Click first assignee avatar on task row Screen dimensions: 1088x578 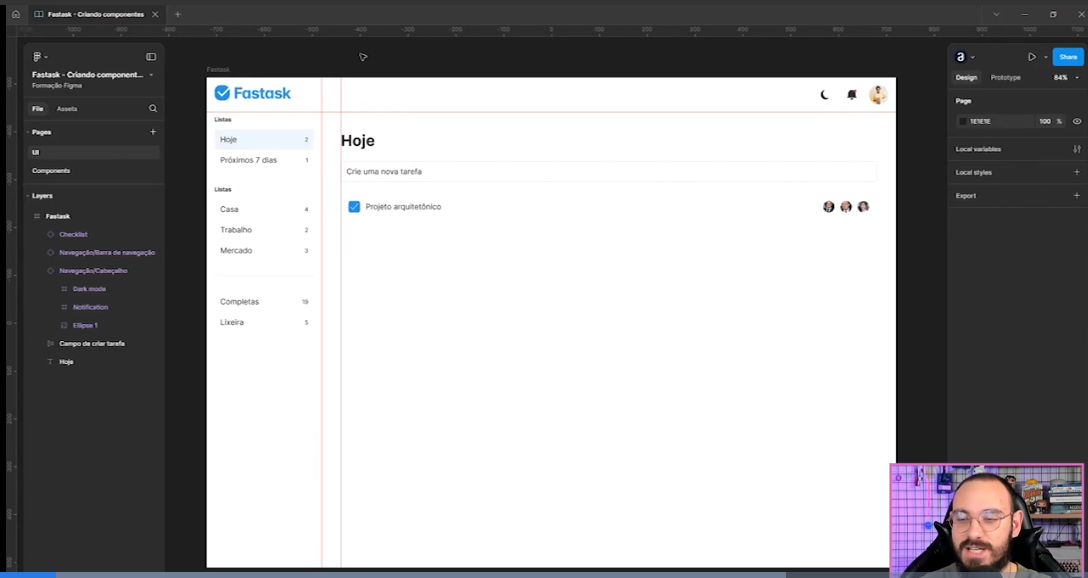coord(828,207)
